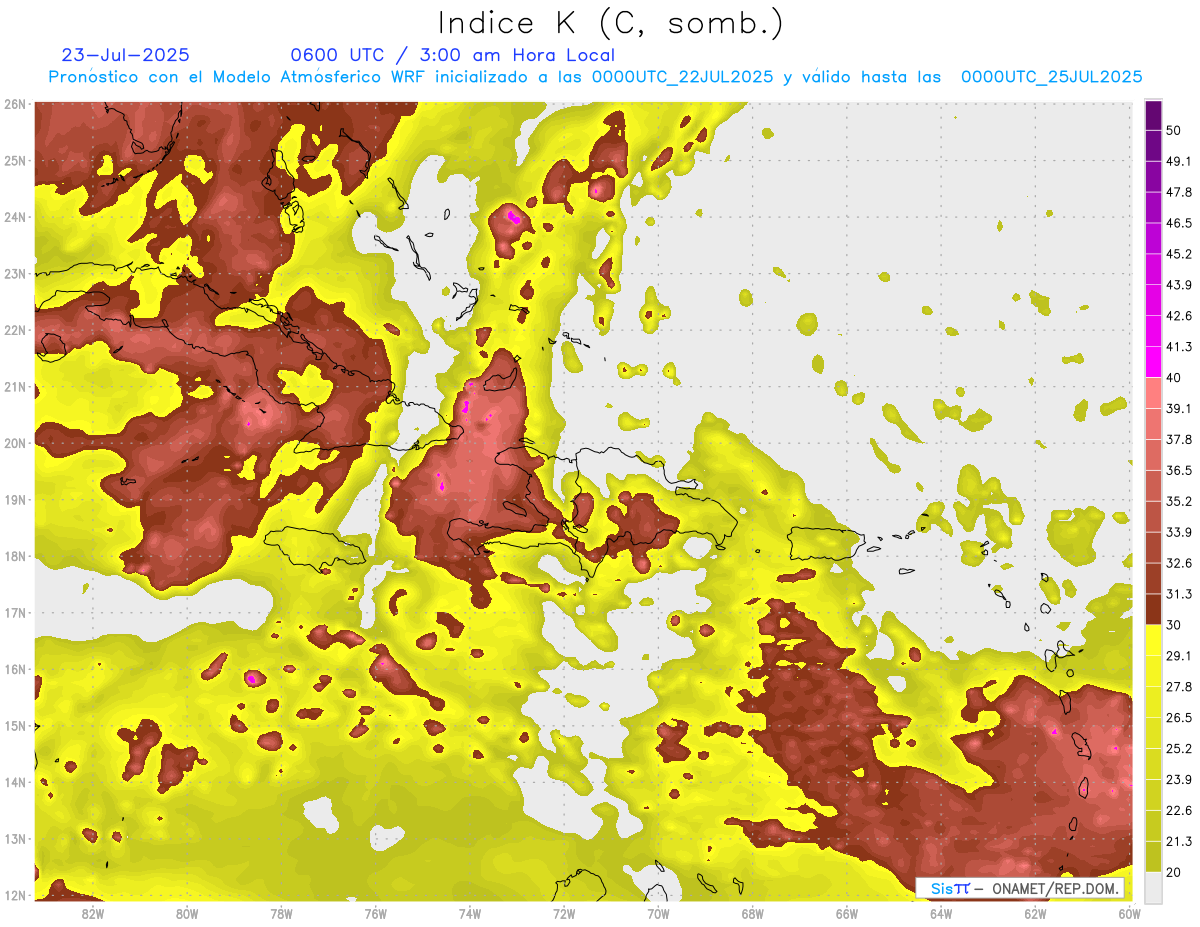Image resolution: width=1200 pixels, height=927 pixels.
Task: Click the "78W" longitude label
Action: [x=281, y=914]
